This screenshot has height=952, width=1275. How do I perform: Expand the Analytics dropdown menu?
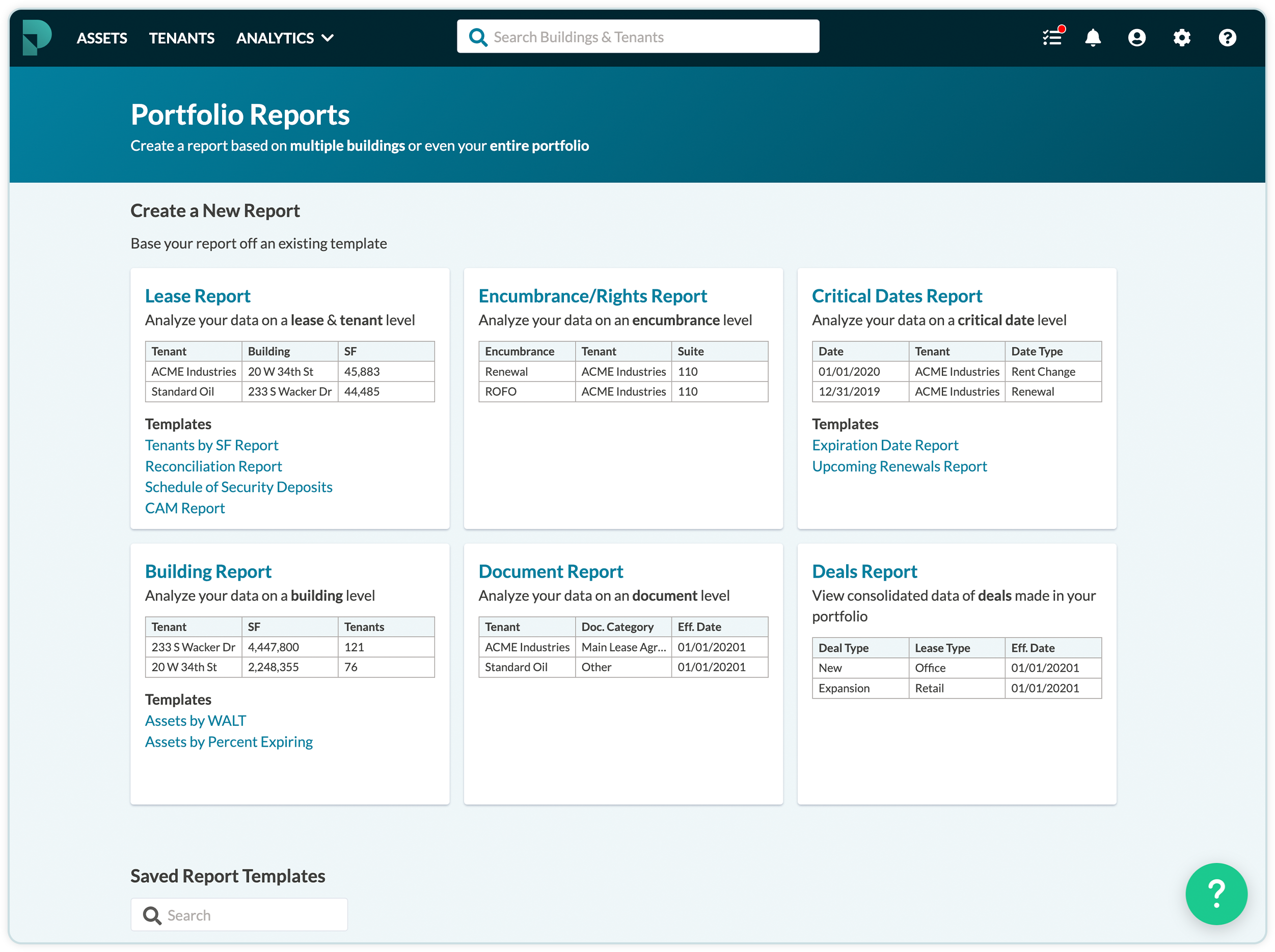[285, 38]
